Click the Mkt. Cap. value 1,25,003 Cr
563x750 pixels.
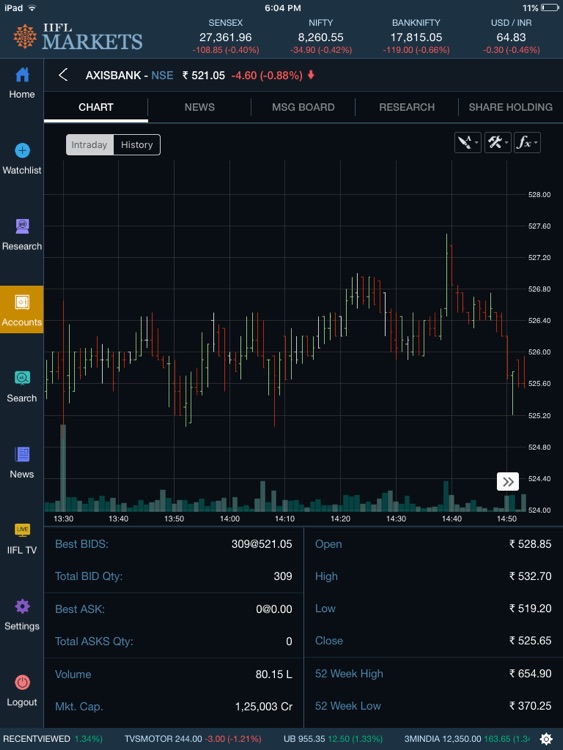pos(264,706)
